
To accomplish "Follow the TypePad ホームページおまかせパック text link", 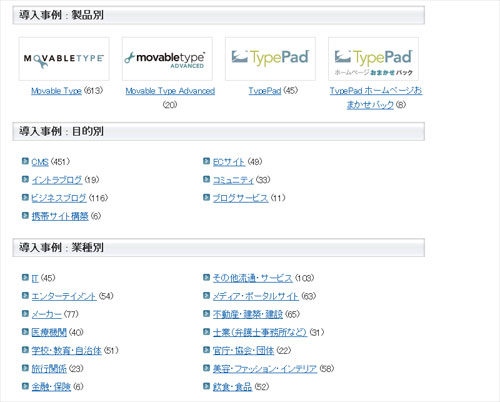I will [x=376, y=98].
